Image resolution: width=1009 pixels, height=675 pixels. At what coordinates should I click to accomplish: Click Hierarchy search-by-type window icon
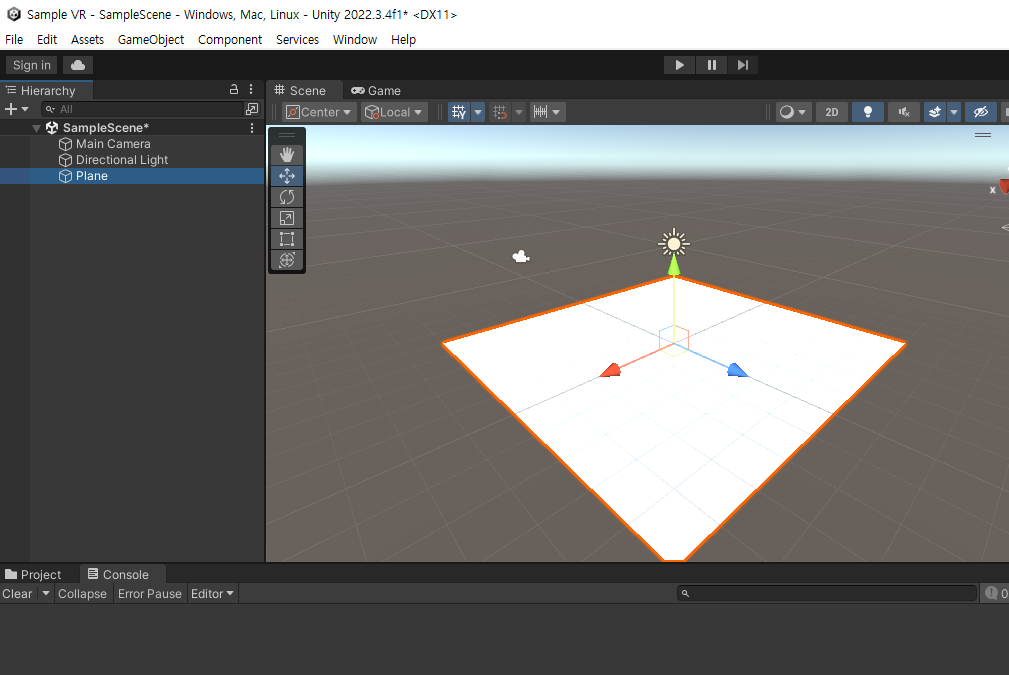tap(252, 109)
